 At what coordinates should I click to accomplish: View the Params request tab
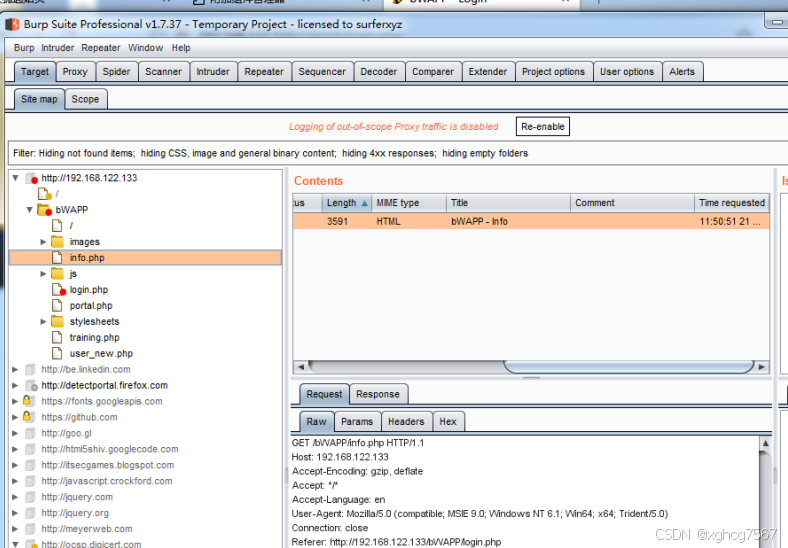(357, 422)
